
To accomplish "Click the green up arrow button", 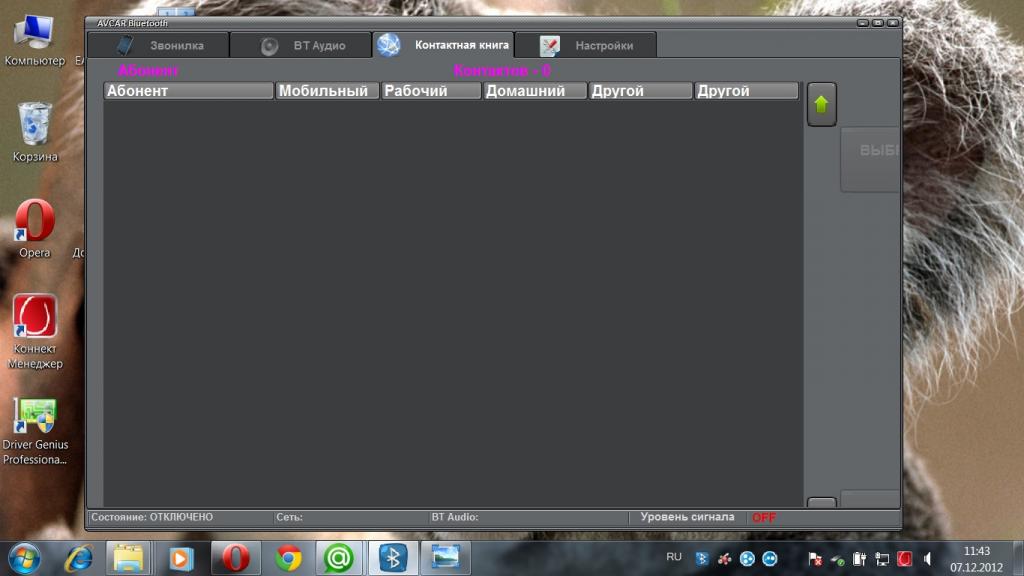I will (x=821, y=104).
